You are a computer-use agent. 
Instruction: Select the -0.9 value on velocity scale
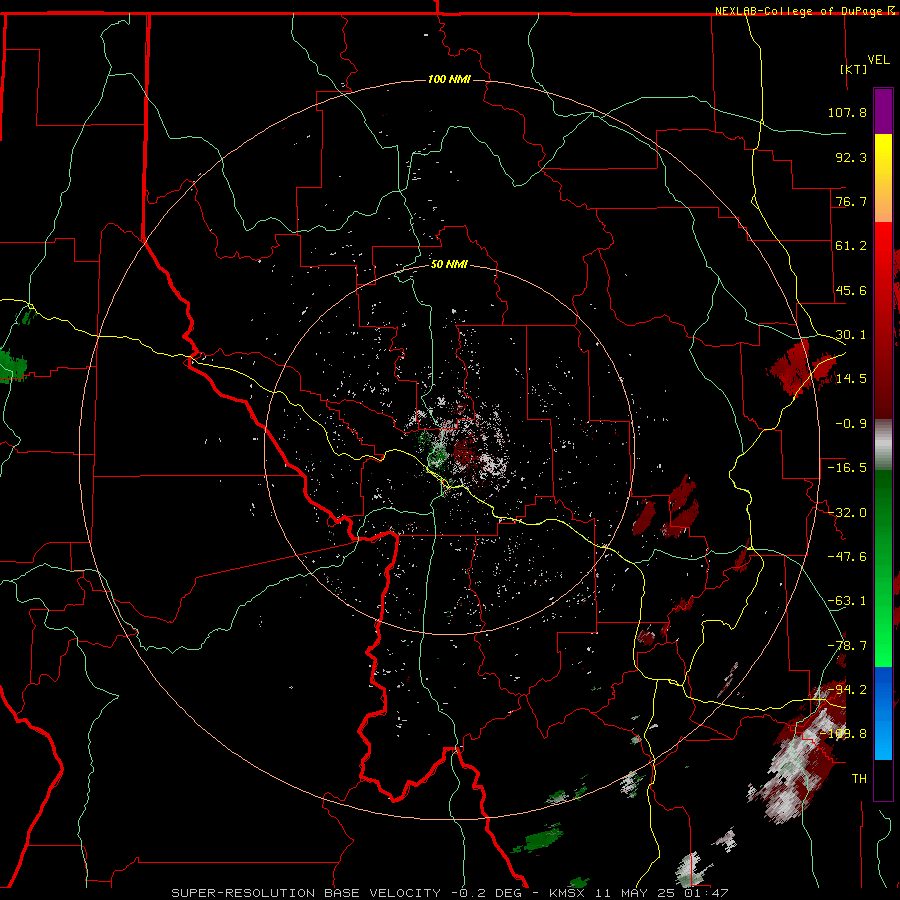point(851,424)
